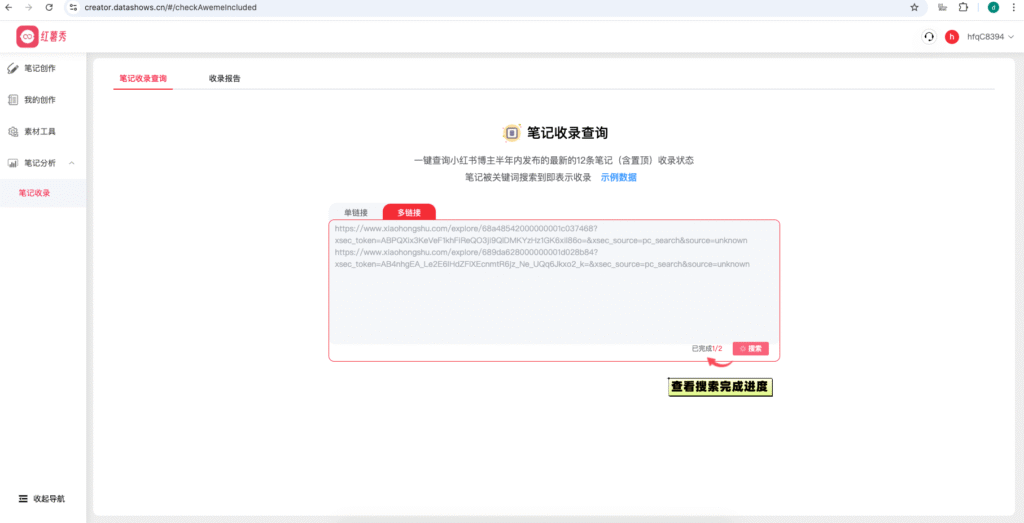Image resolution: width=1024 pixels, height=523 pixels.
Task: Bookmark this page with star icon
Action: click(914, 8)
